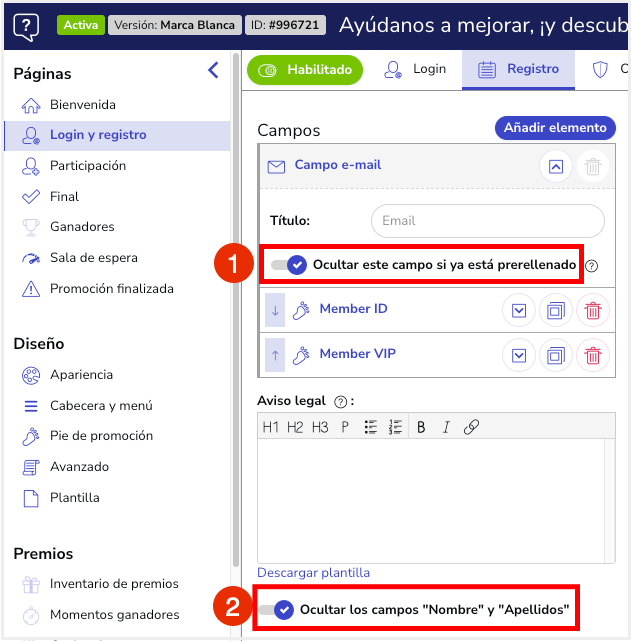Image resolution: width=631 pixels, height=641 pixels.
Task: Click the ID: #996721 badge
Action: [x=285, y=25]
